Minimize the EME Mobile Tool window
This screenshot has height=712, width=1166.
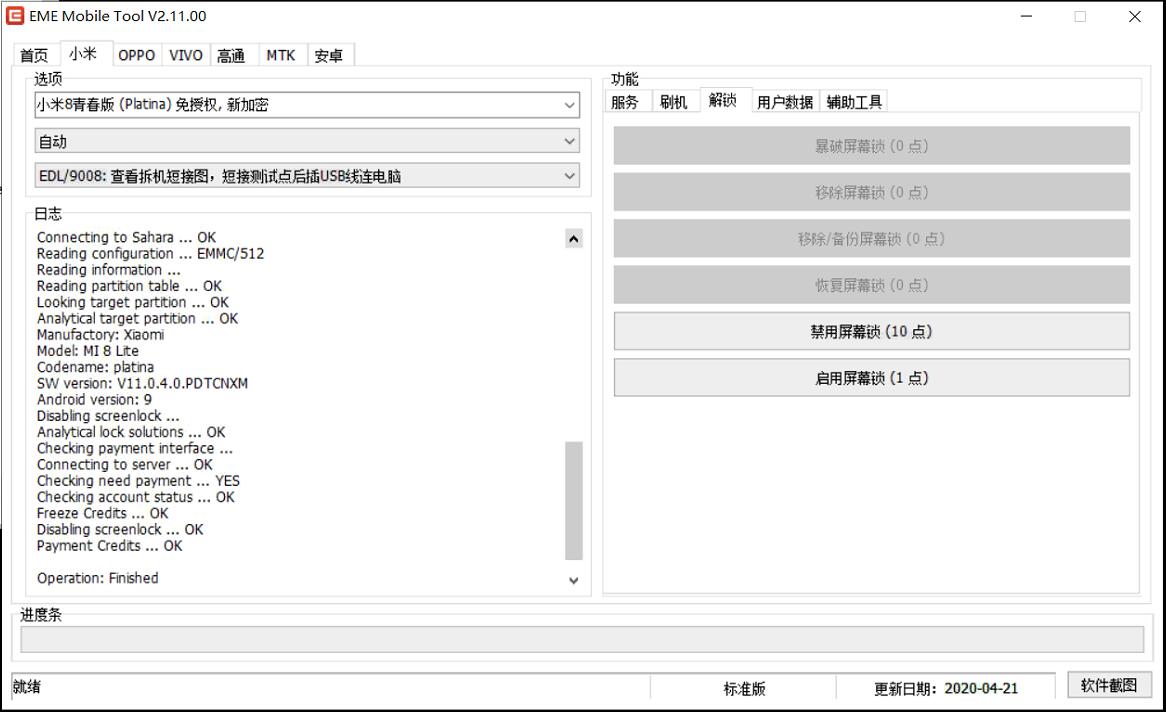[x=1026, y=16]
